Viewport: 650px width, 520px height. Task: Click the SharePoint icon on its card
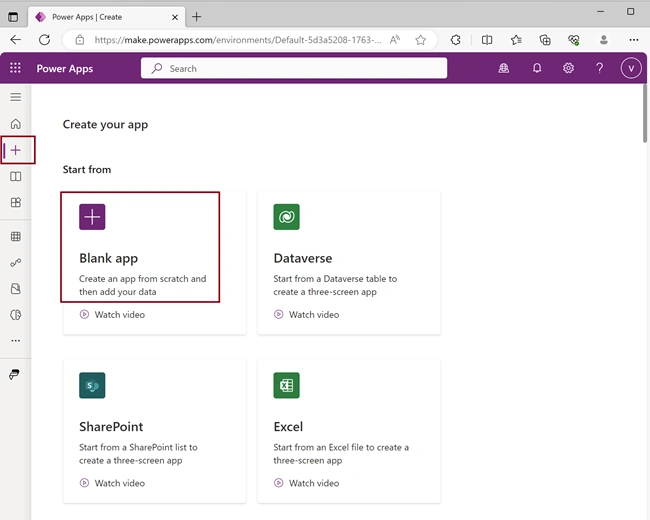point(92,385)
